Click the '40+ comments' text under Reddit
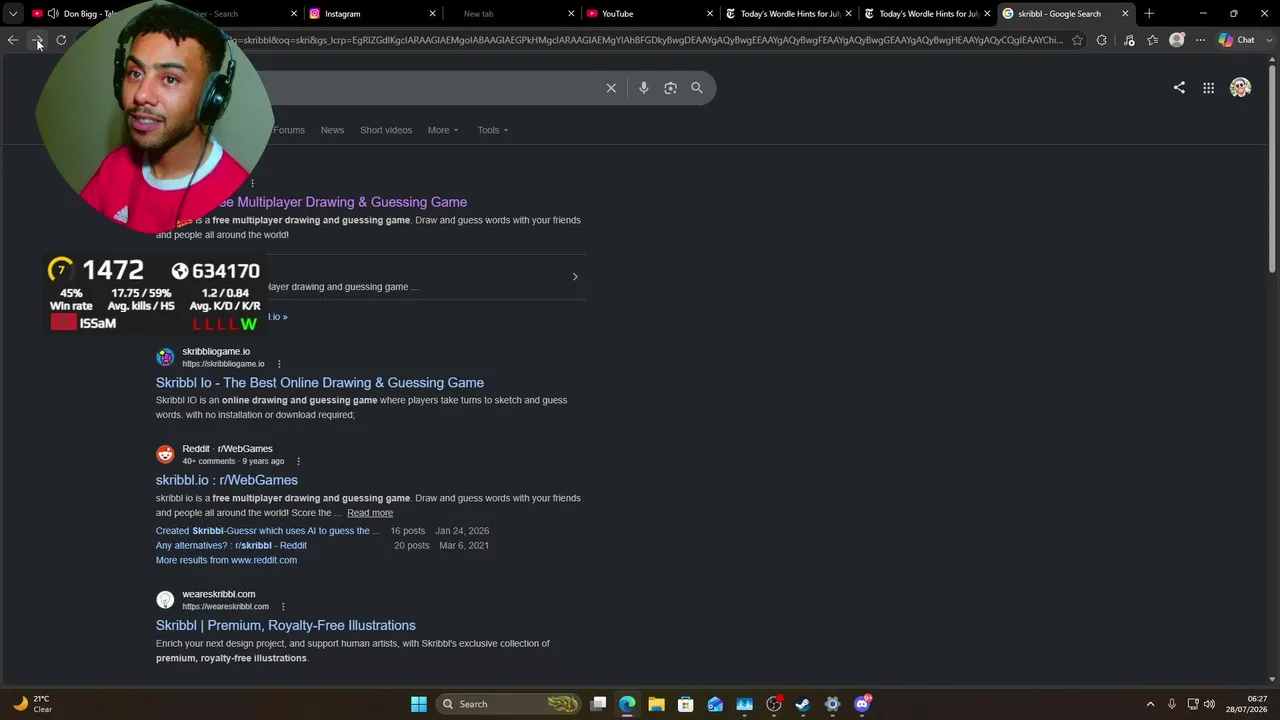The height and width of the screenshot is (720, 1280). point(209,461)
